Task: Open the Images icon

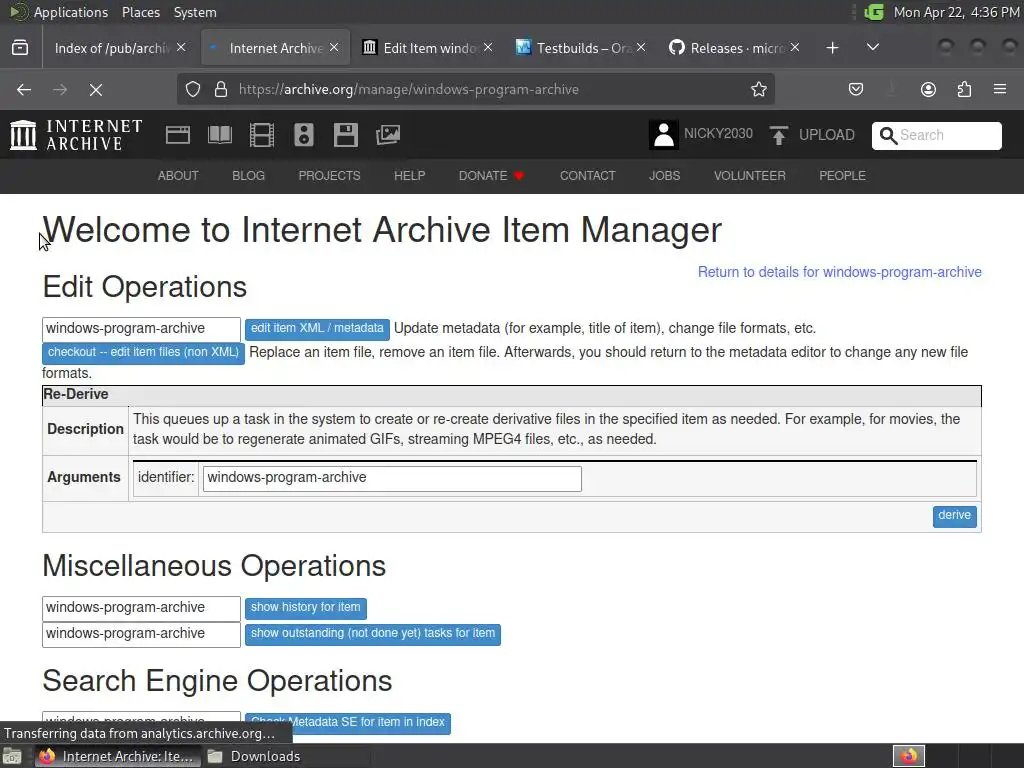Action: (x=388, y=135)
